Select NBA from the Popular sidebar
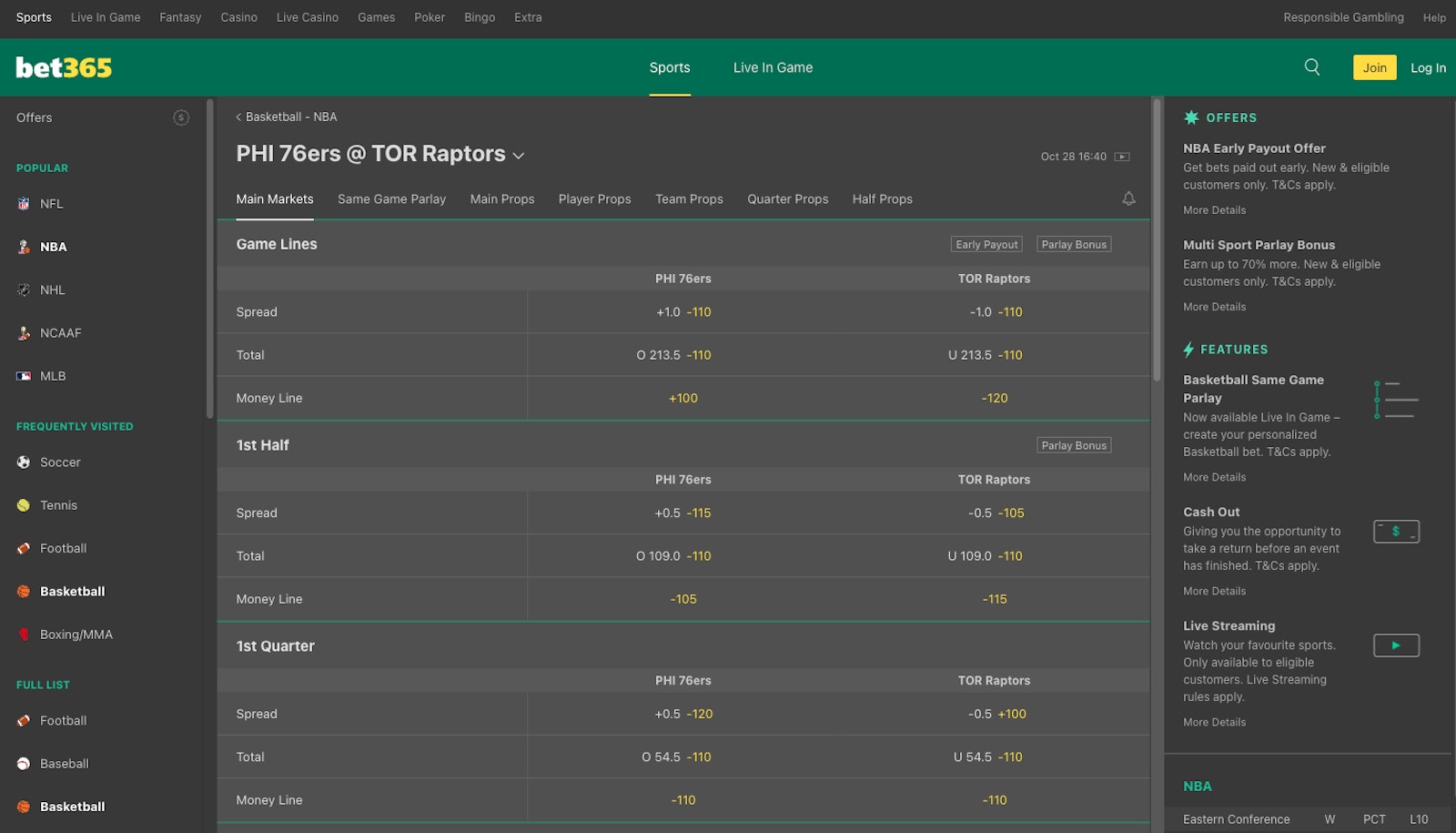1456x833 pixels. pyautogui.click(x=53, y=246)
